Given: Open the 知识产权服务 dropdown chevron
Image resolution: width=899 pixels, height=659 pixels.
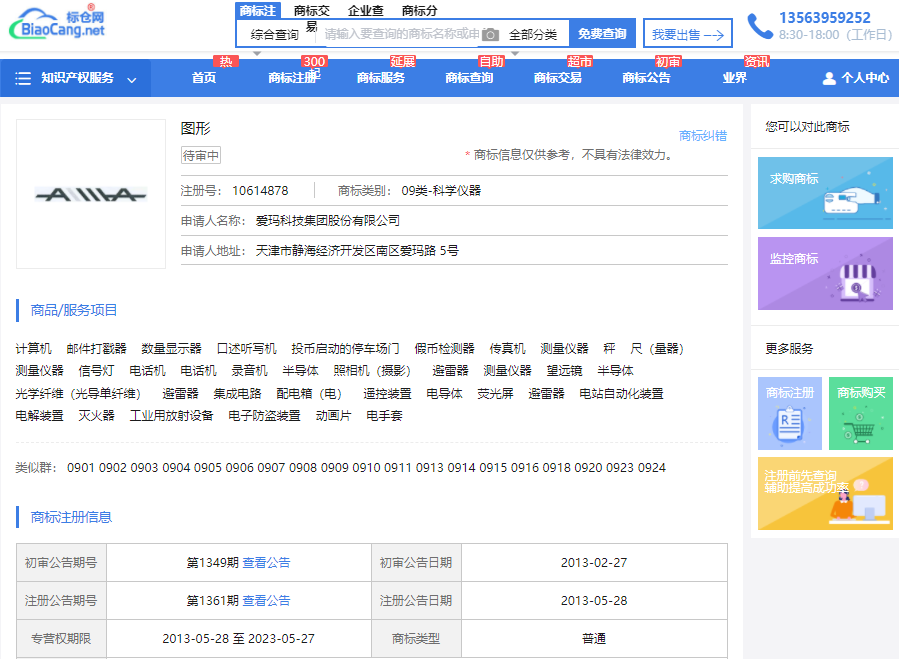Looking at the screenshot, I should click(x=132, y=80).
